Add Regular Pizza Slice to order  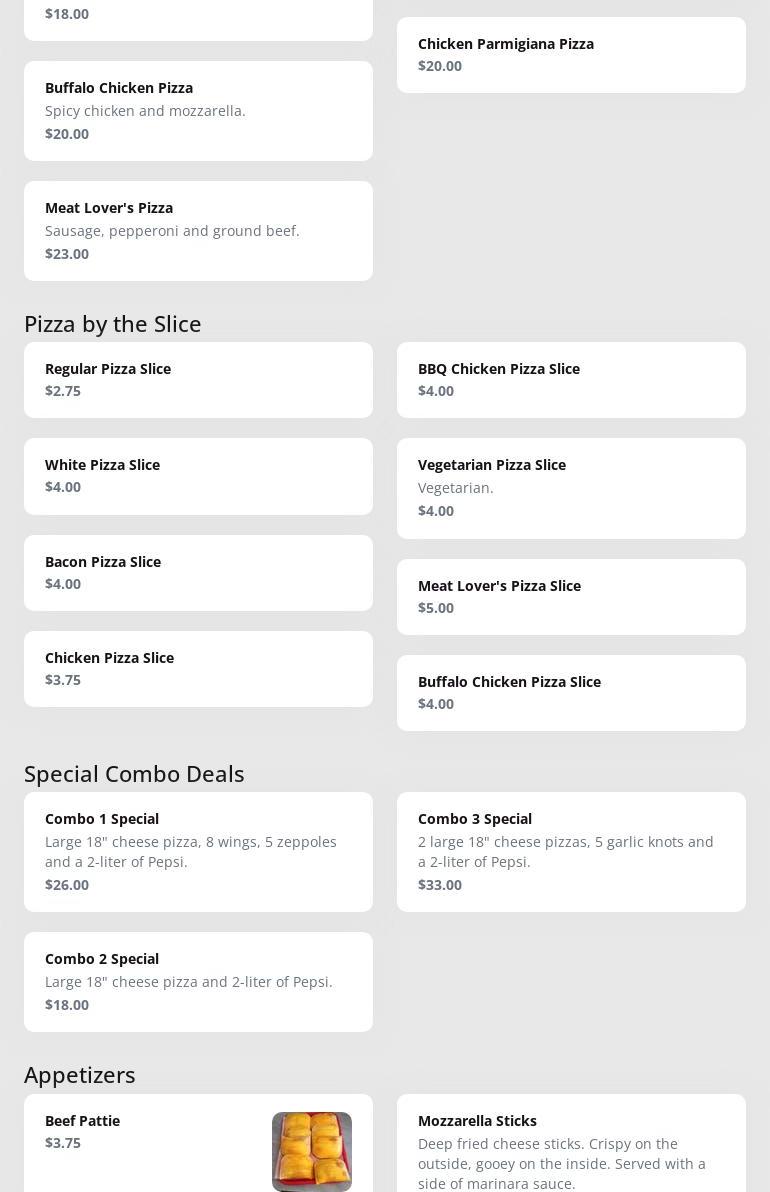tap(198, 380)
